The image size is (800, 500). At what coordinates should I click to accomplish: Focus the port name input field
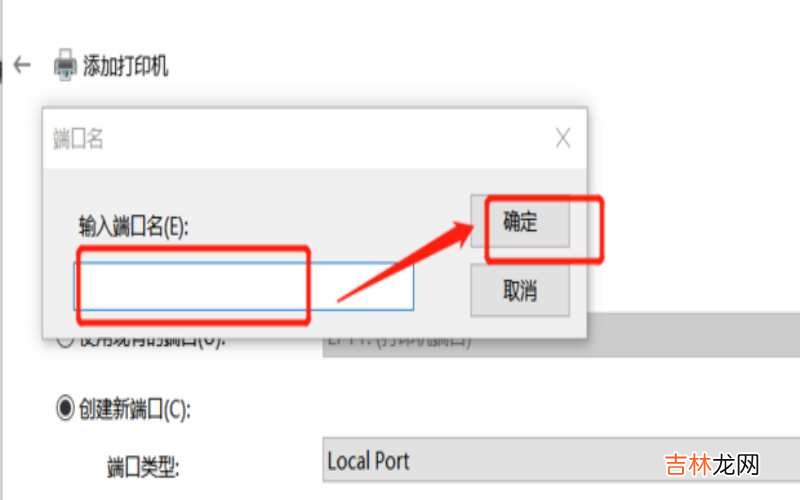click(244, 286)
